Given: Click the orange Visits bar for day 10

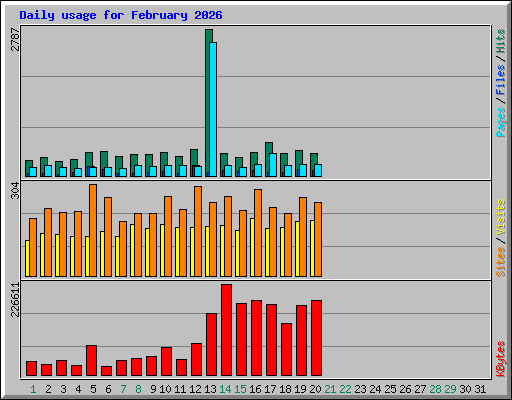Looking at the screenshot, I should 168,236.
